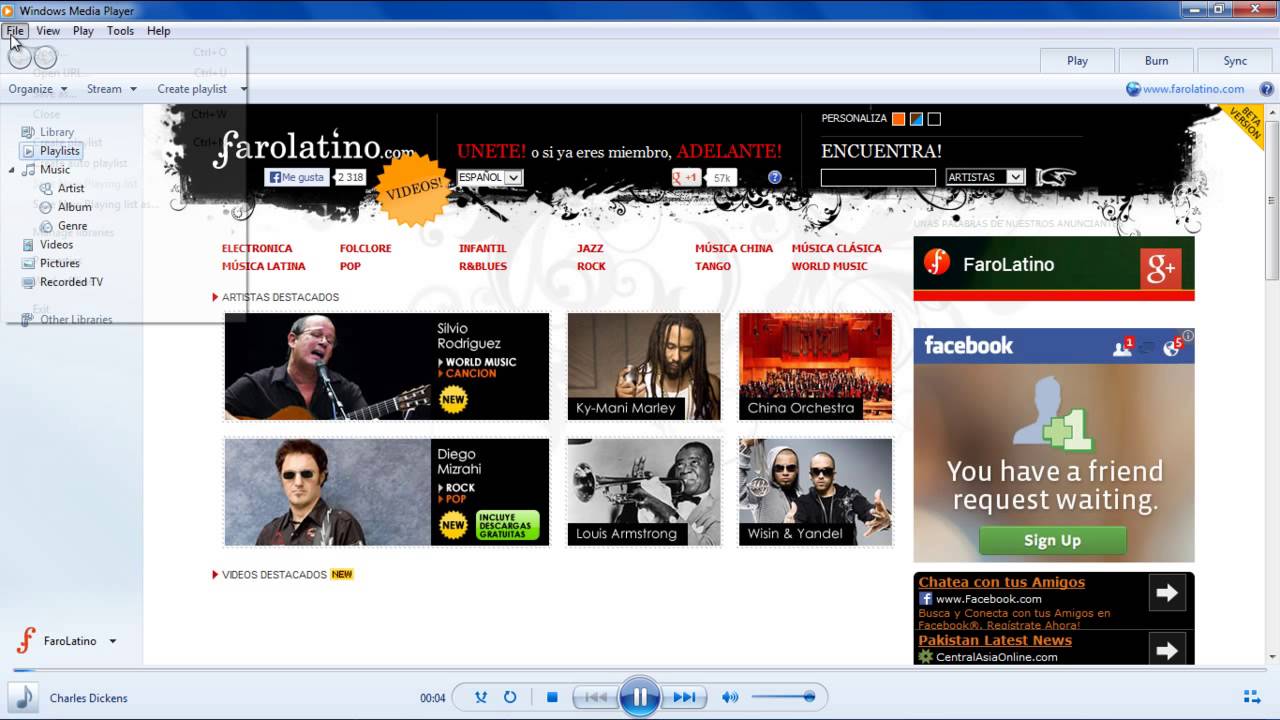The image size is (1280, 720).
Task: Select Playlists in the navigation pane
Action: (60, 151)
